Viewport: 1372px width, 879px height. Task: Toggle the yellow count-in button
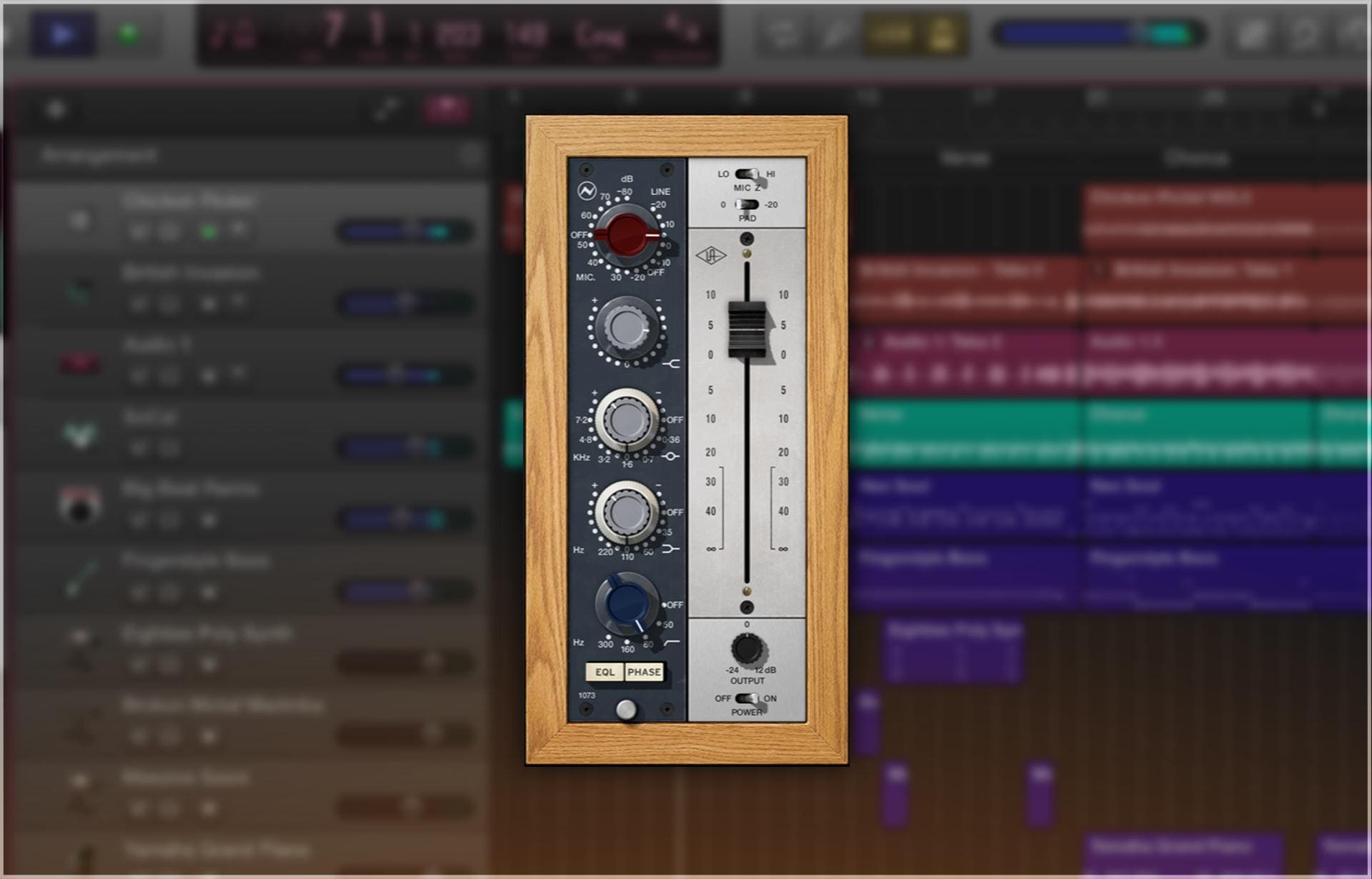point(890,34)
